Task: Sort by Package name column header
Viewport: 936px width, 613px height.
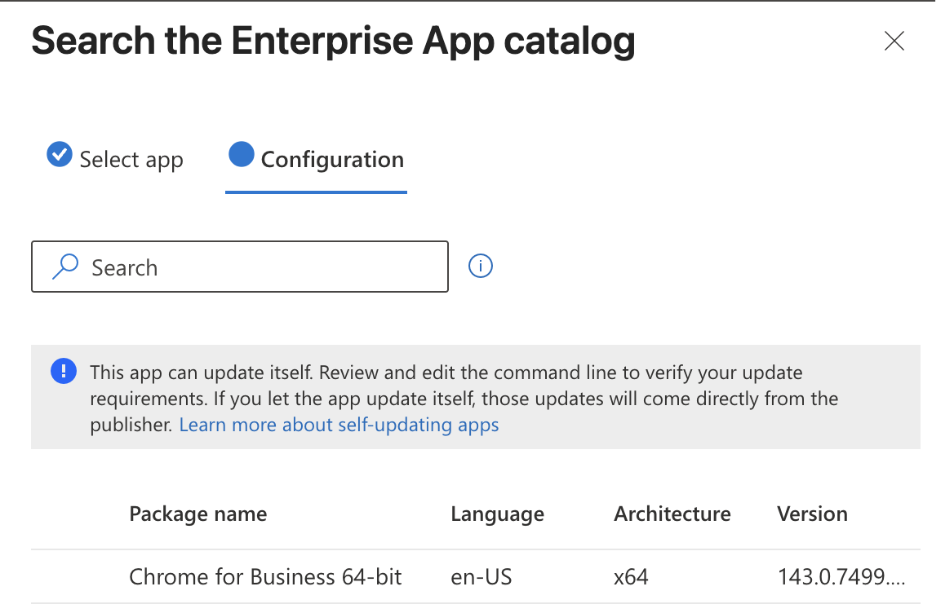Action: (198, 514)
